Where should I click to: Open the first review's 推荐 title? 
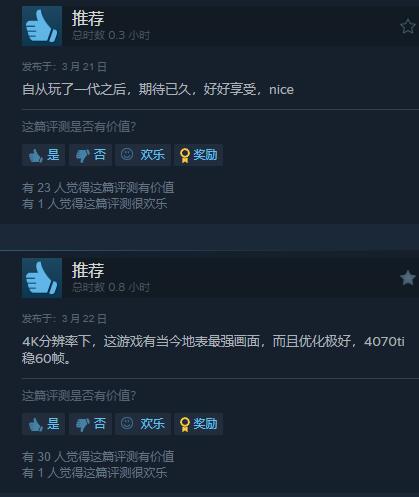tap(88, 18)
